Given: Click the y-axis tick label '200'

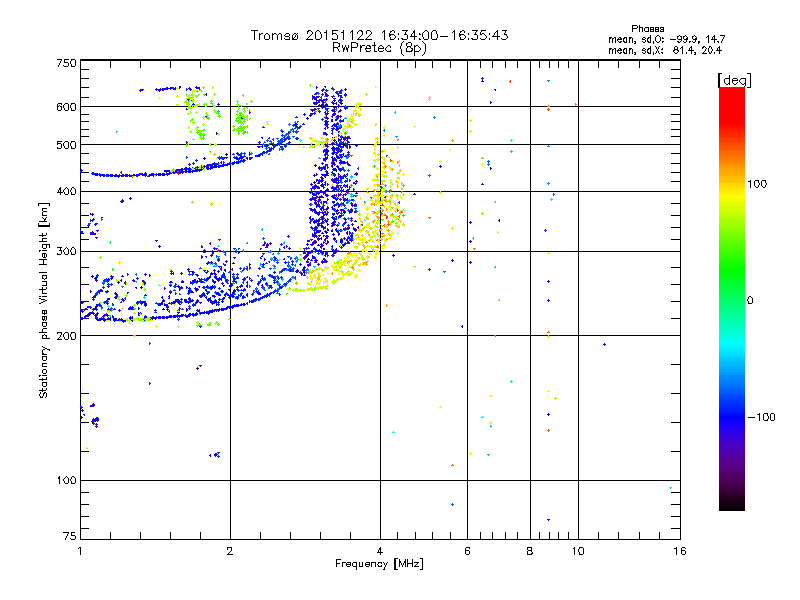Looking at the screenshot, I should 66,336.
